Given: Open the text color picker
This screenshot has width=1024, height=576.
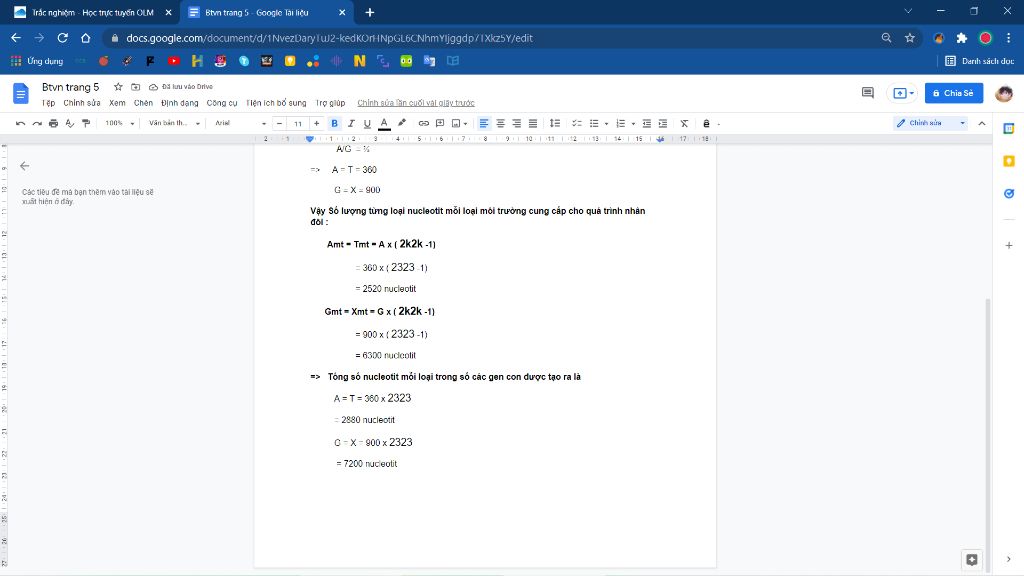Looking at the screenshot, I should pos(384,123).
